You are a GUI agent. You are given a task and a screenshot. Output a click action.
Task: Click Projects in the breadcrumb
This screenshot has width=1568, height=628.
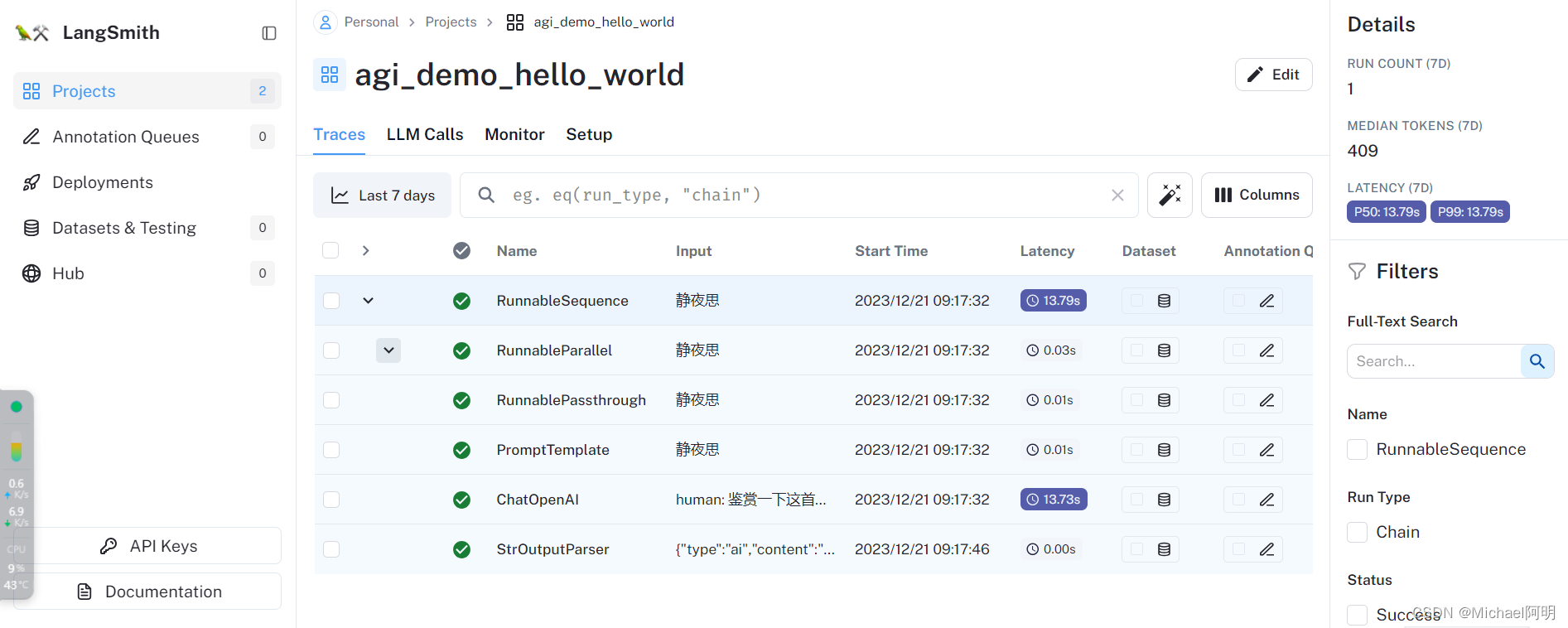(x=451, y=22)
